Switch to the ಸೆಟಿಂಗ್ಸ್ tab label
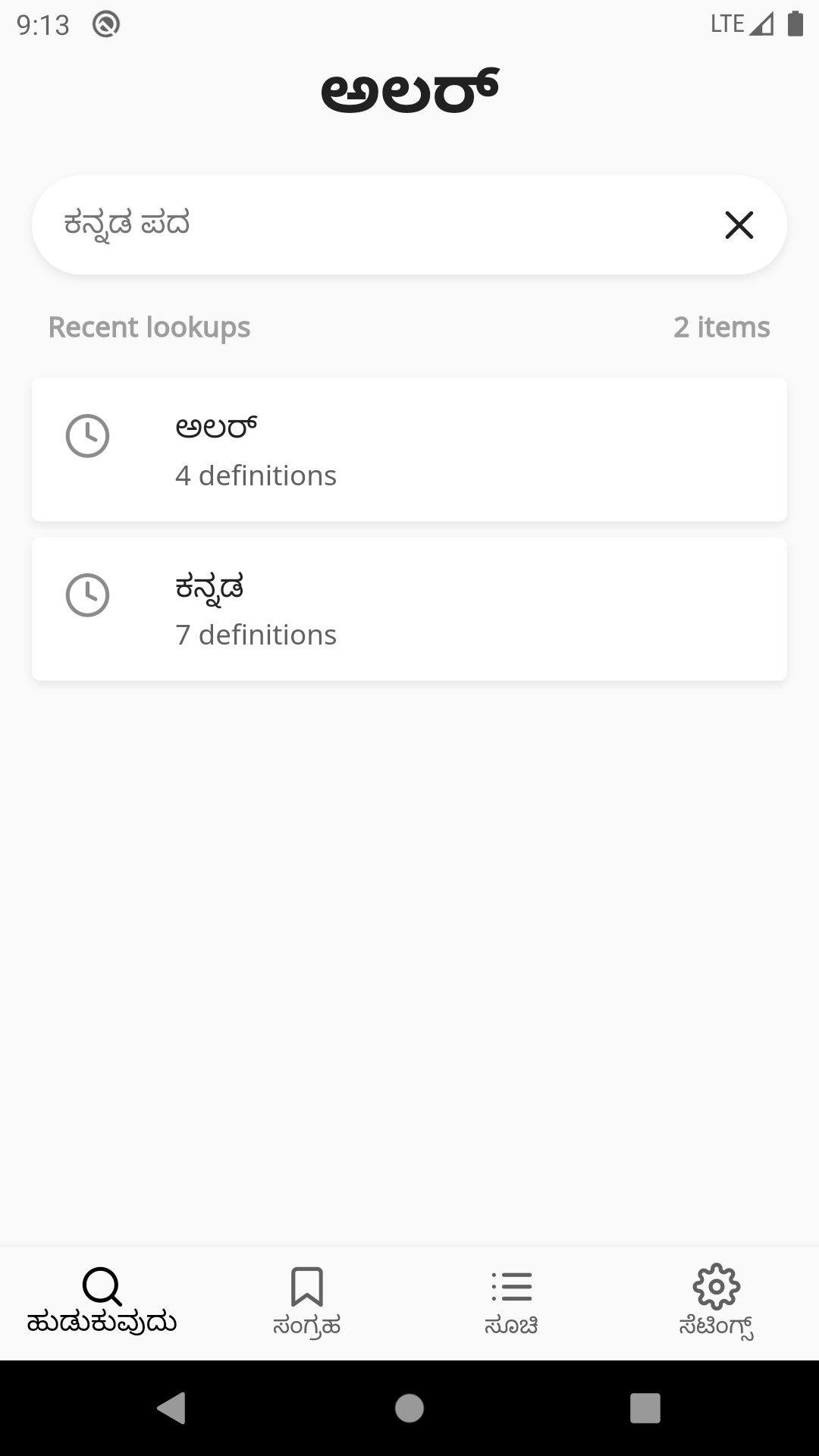 (717, 1326)
